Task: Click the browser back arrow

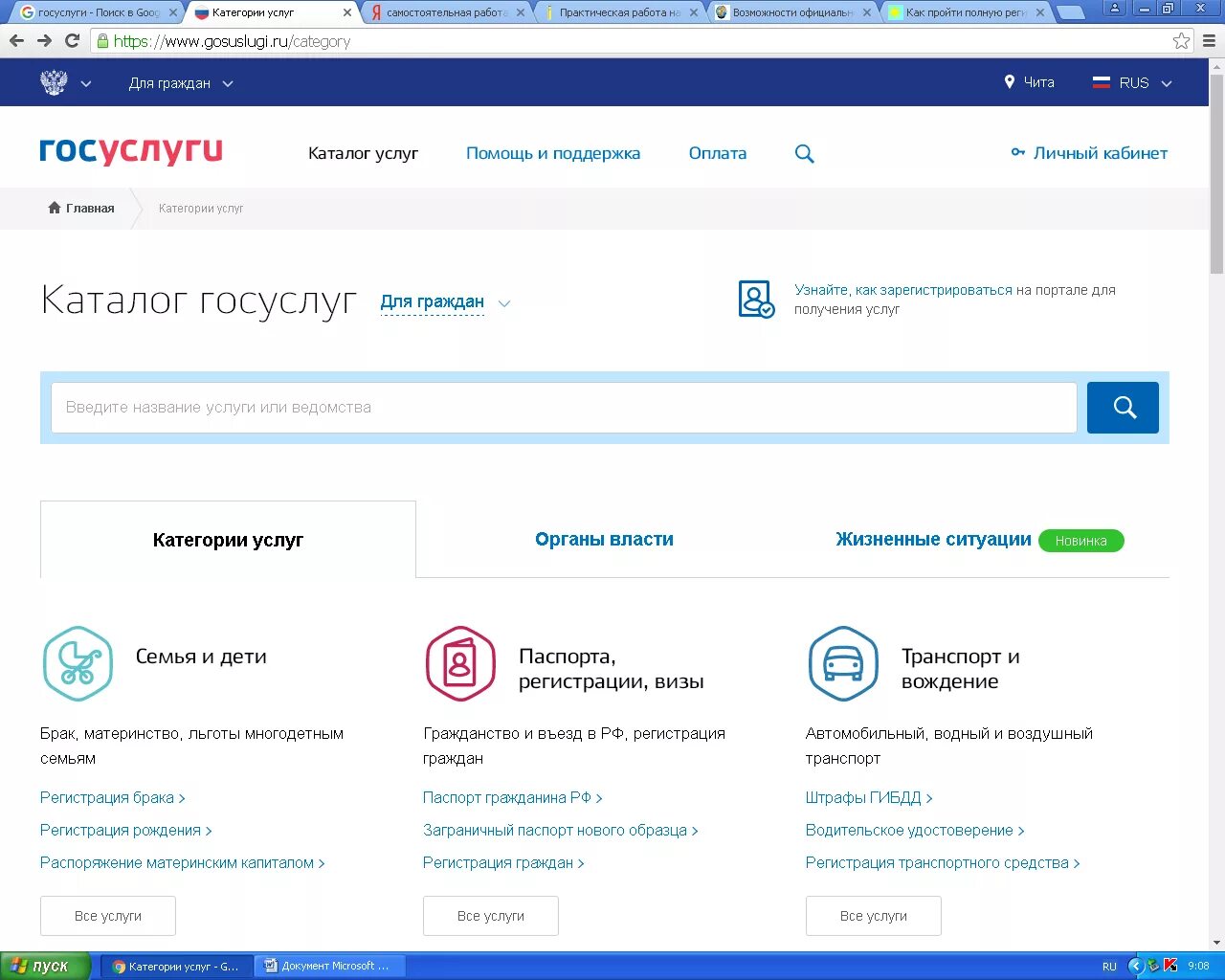Action: 16,41
